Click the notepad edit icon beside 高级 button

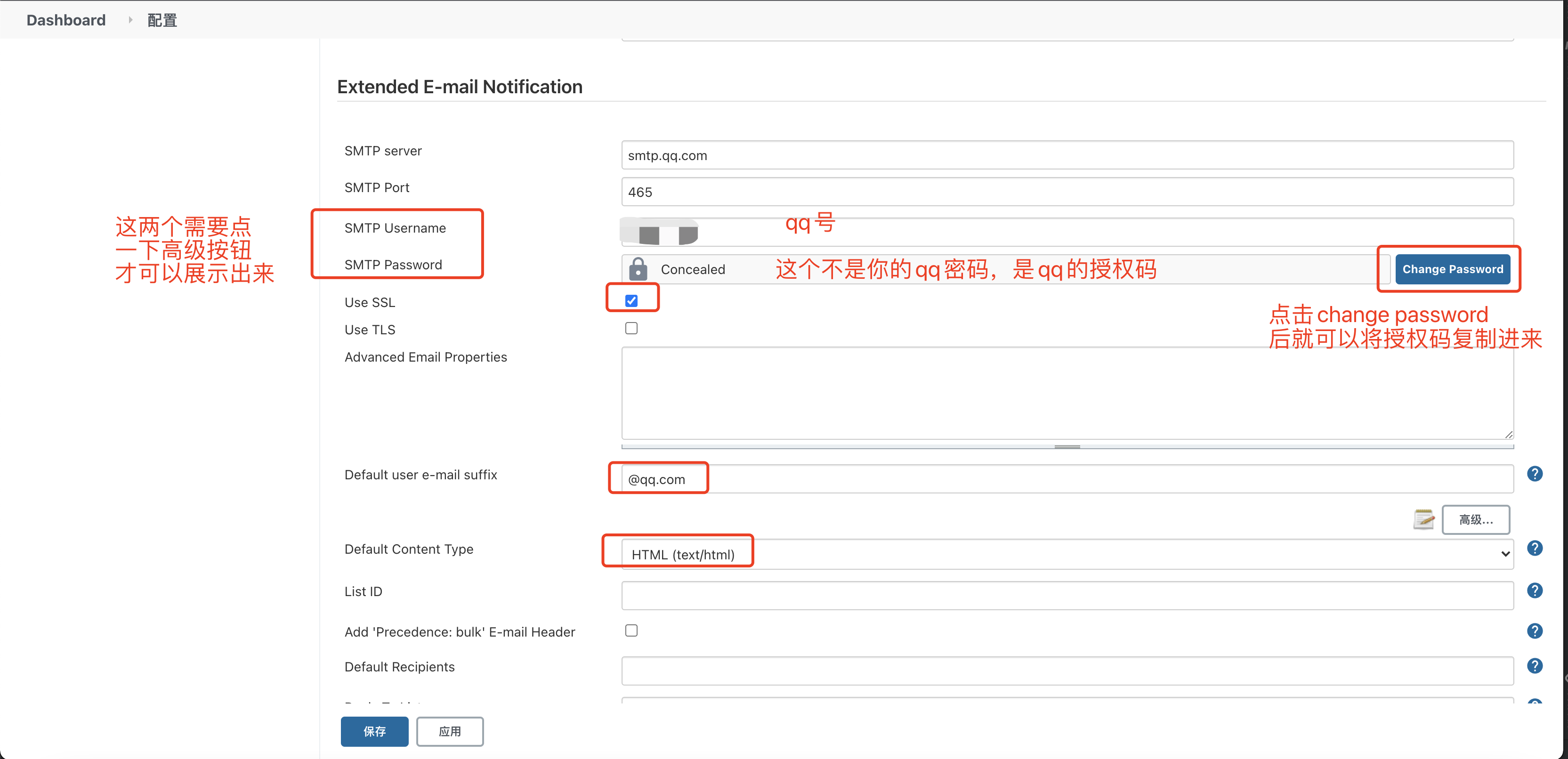1424,519
